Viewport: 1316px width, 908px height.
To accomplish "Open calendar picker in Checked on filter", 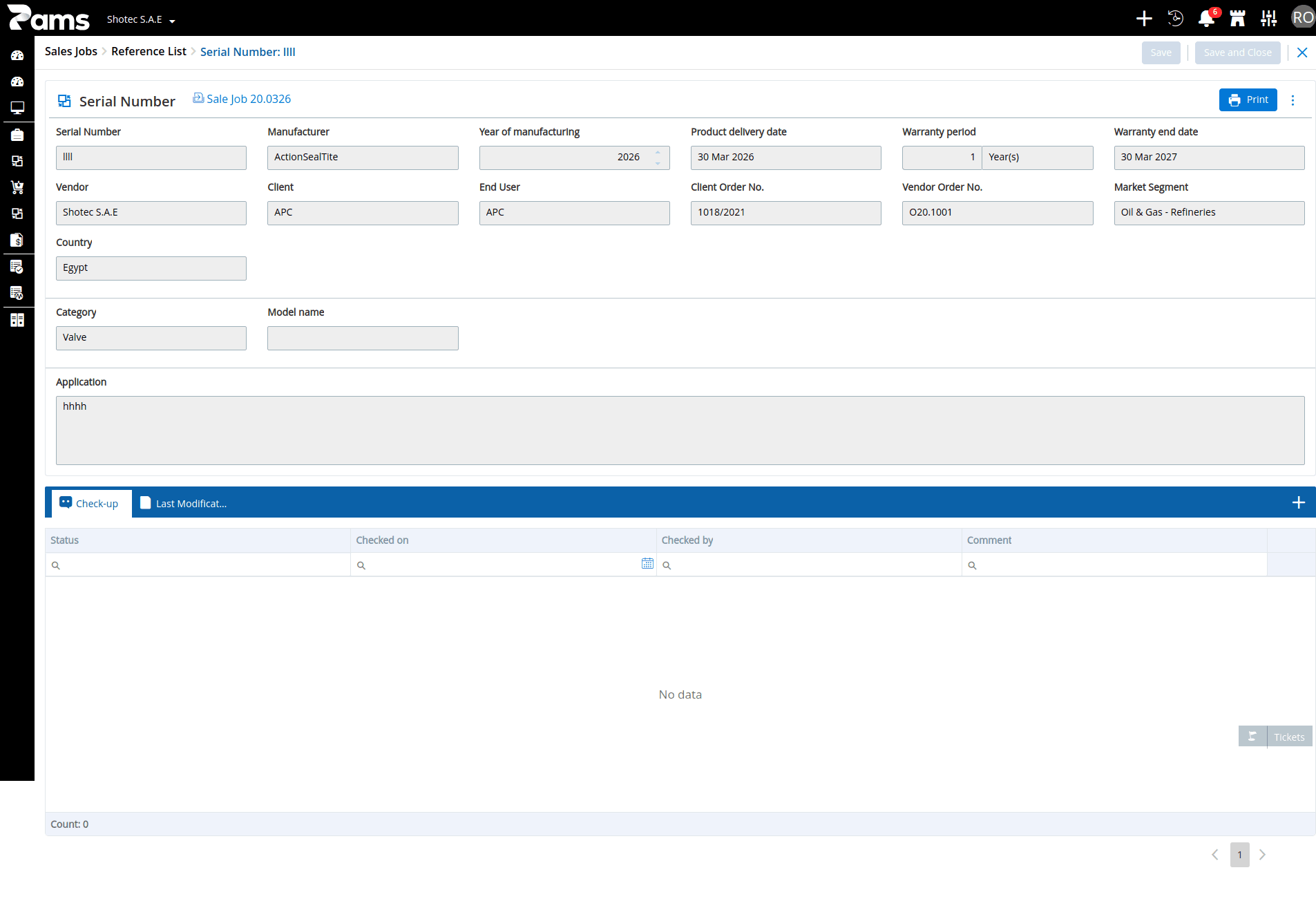I will point(647,564).
